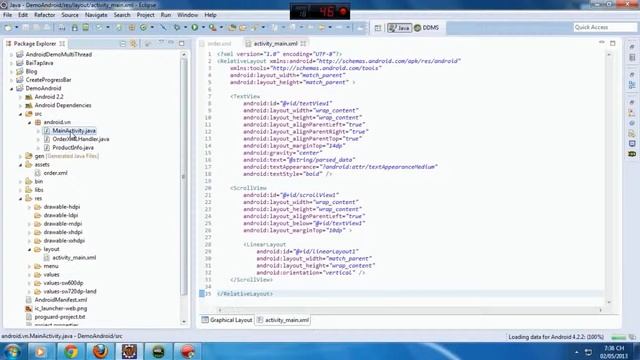Select the bottom activity_main.xml source tab
This screenshot has height=360, width=640.
283,320
